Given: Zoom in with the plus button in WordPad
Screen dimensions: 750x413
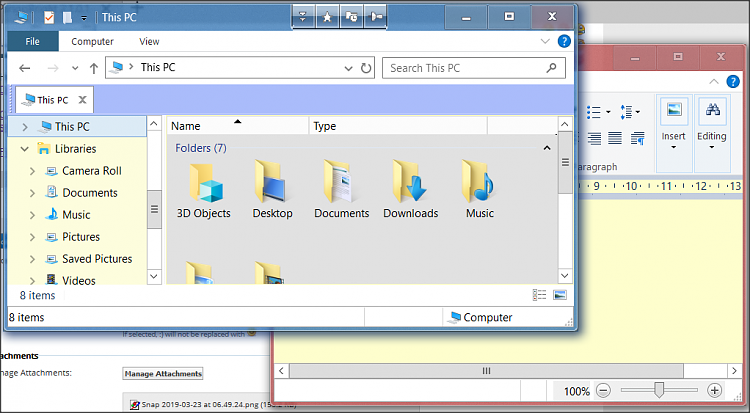Looking at the screenshot, I should click(x=715, y=391).
